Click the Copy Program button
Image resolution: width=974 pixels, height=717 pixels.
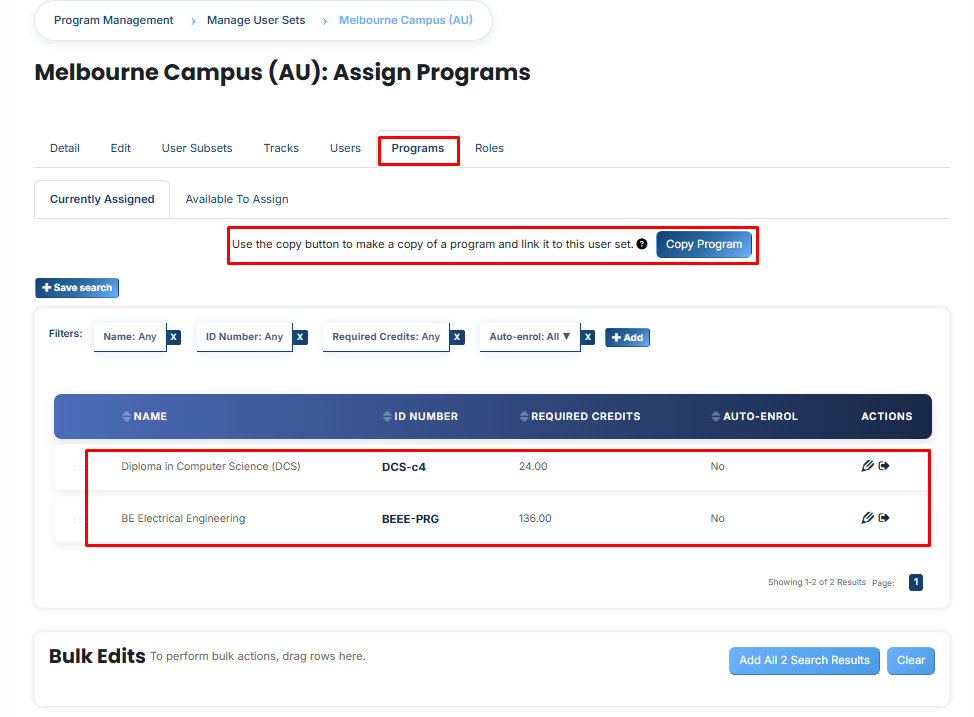coord(704,244)
